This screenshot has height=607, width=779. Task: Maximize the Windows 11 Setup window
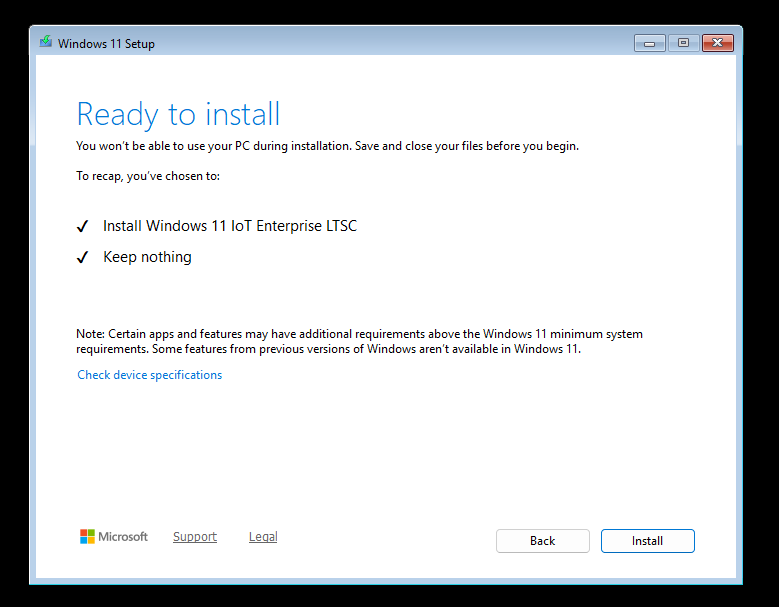click(684, 43)
